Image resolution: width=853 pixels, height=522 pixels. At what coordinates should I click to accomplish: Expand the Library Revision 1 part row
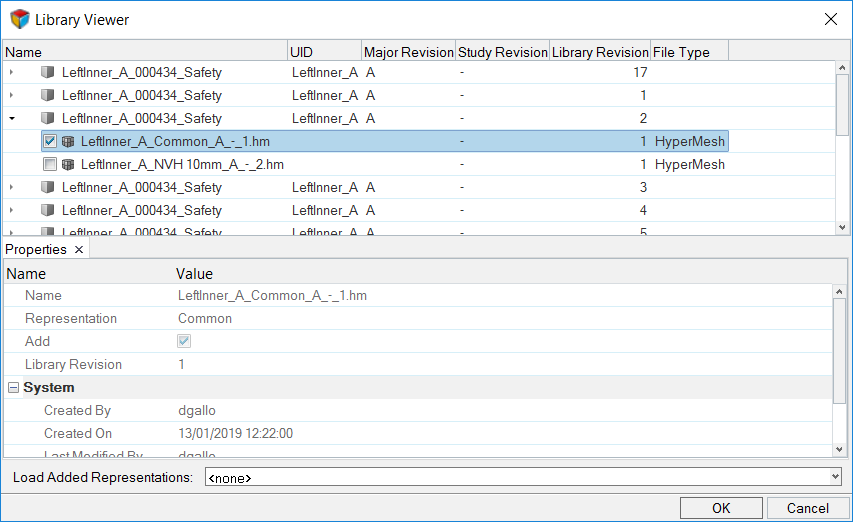pyautogui.click(x=11, y=95)
